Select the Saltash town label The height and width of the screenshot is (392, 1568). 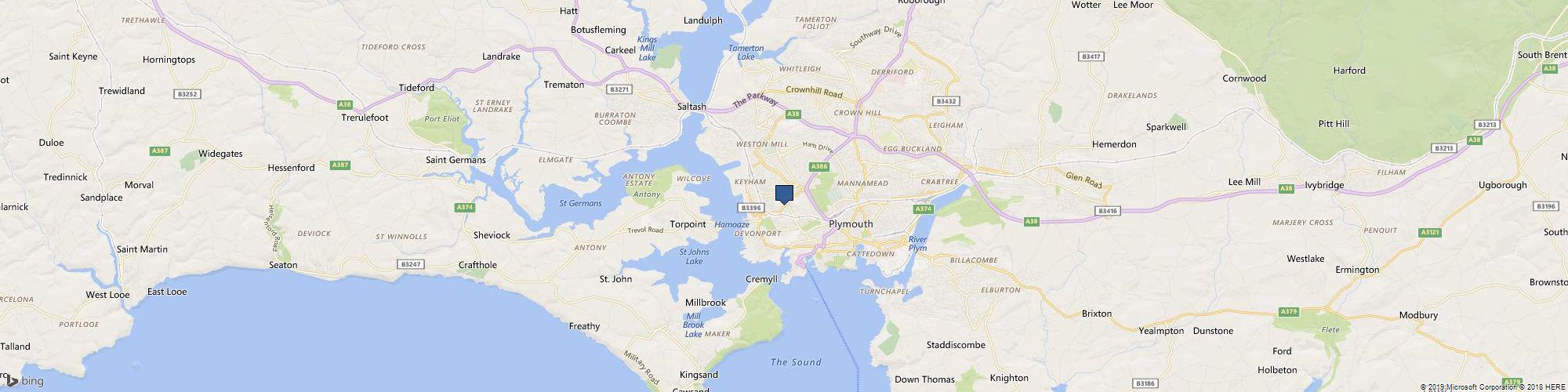pos(691,107)
